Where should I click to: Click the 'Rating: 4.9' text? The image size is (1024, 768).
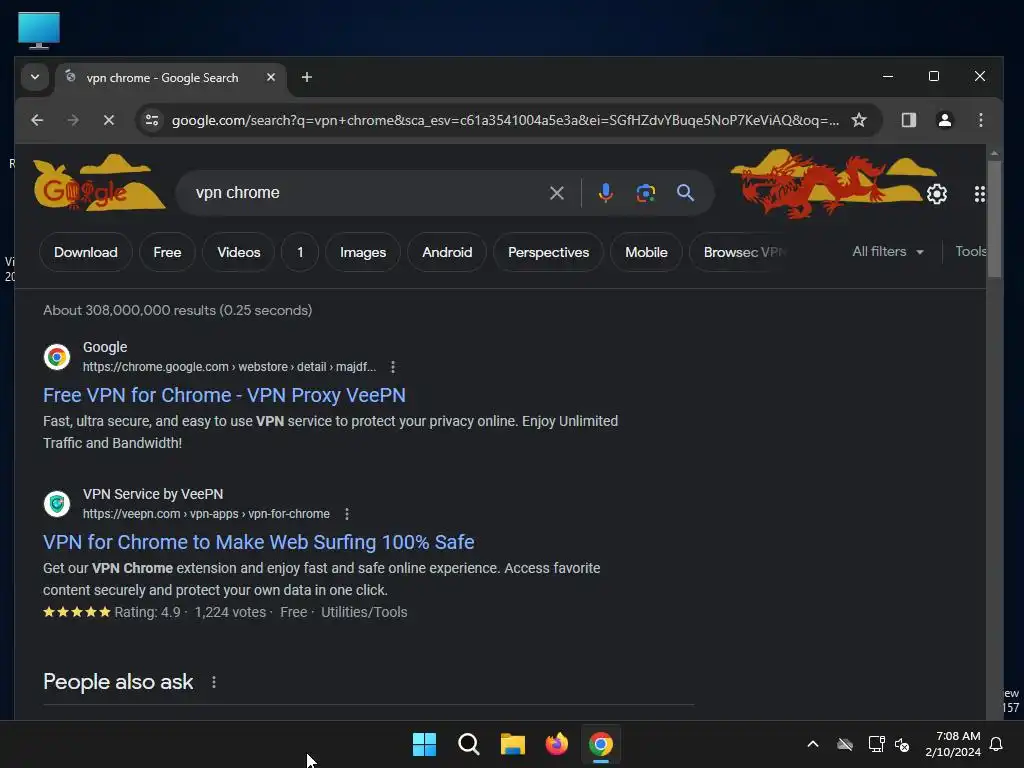pos(147,613)
